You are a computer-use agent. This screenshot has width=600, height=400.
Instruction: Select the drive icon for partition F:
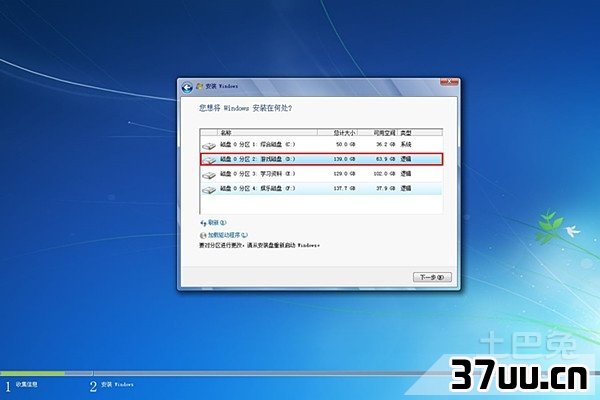pyautogui.click(x=209, y=189)
